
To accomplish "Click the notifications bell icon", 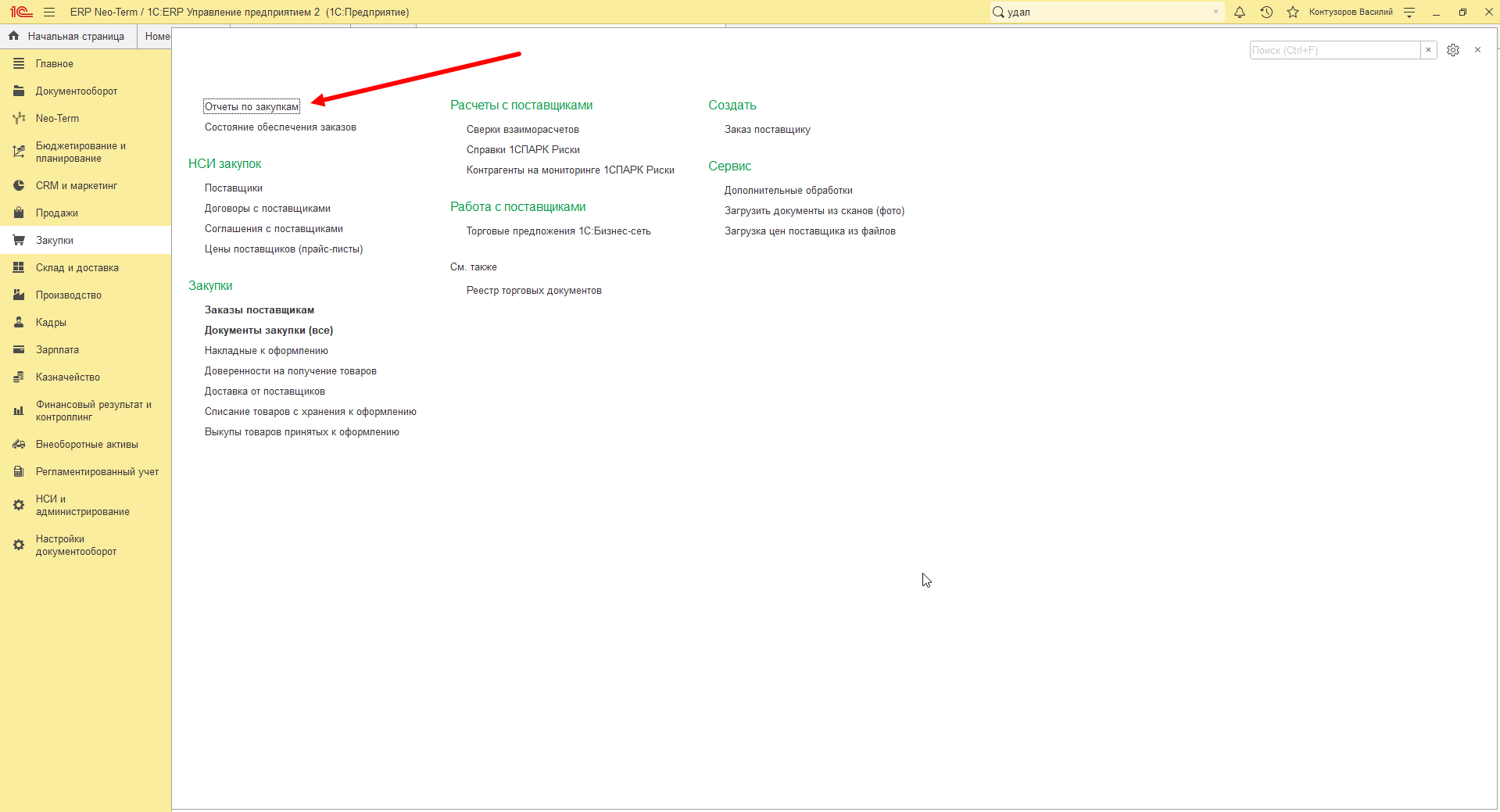I will click(x=1240, y=12).
